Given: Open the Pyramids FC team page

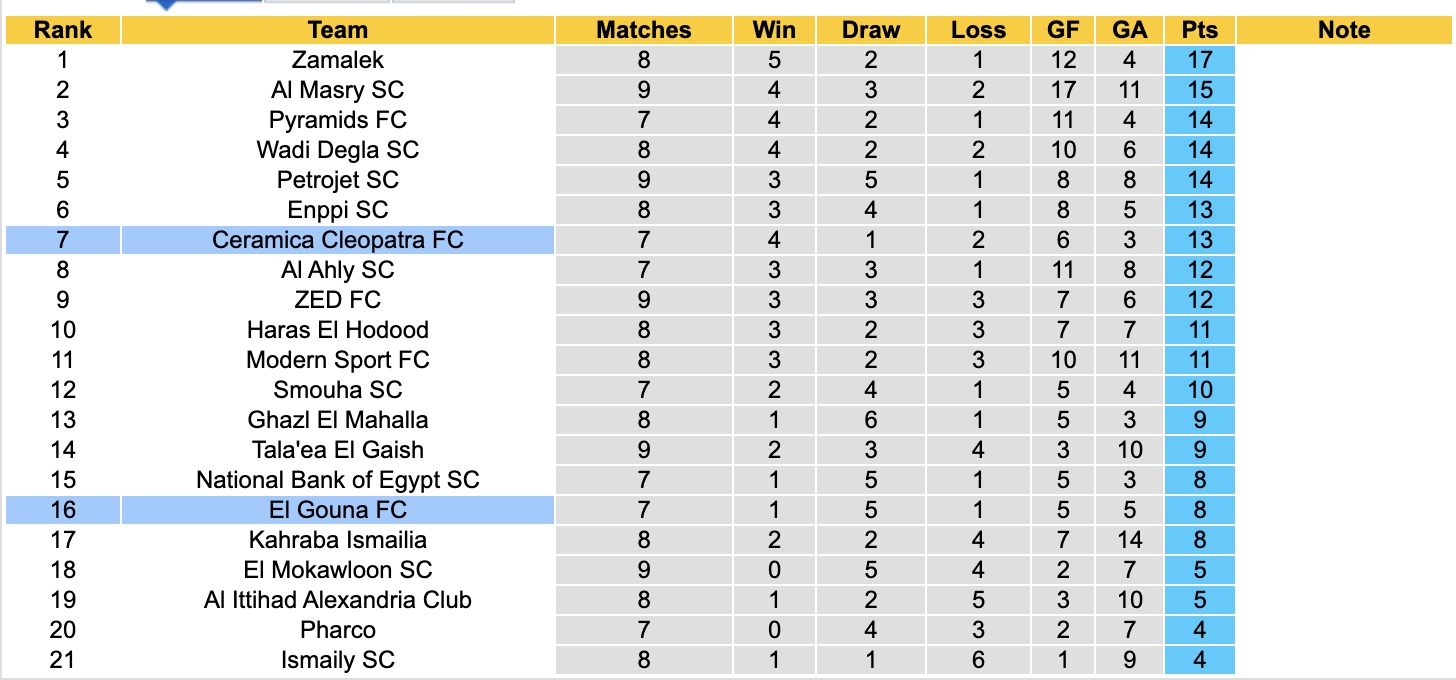Looking at the screenshot, I should [338, 120].
